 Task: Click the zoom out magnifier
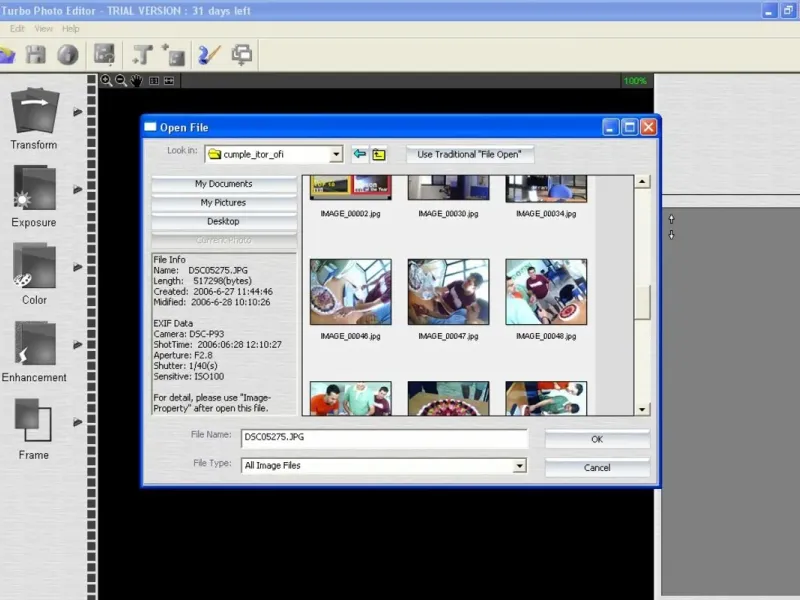click(x=121, y=80)
